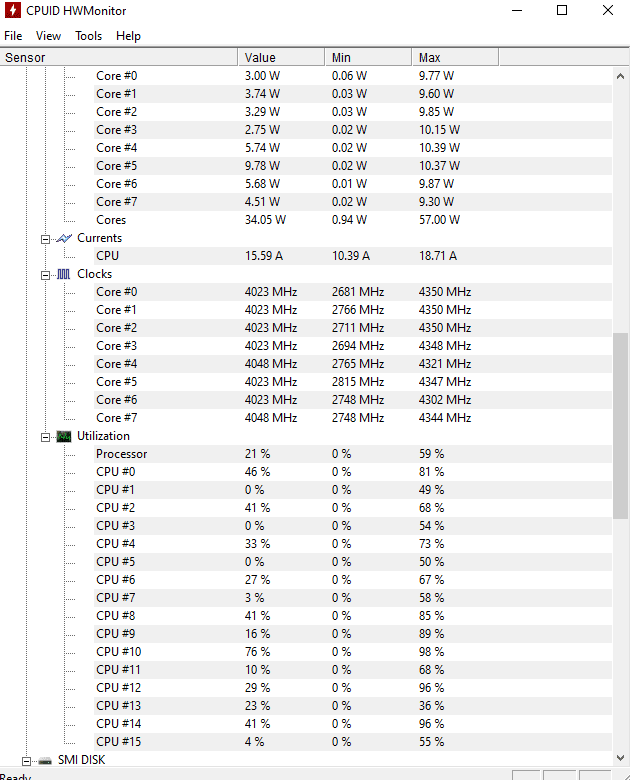Viewport: 630px width, 780px height.
Task: Click the Currents graph icon
Action: [64, 238]
